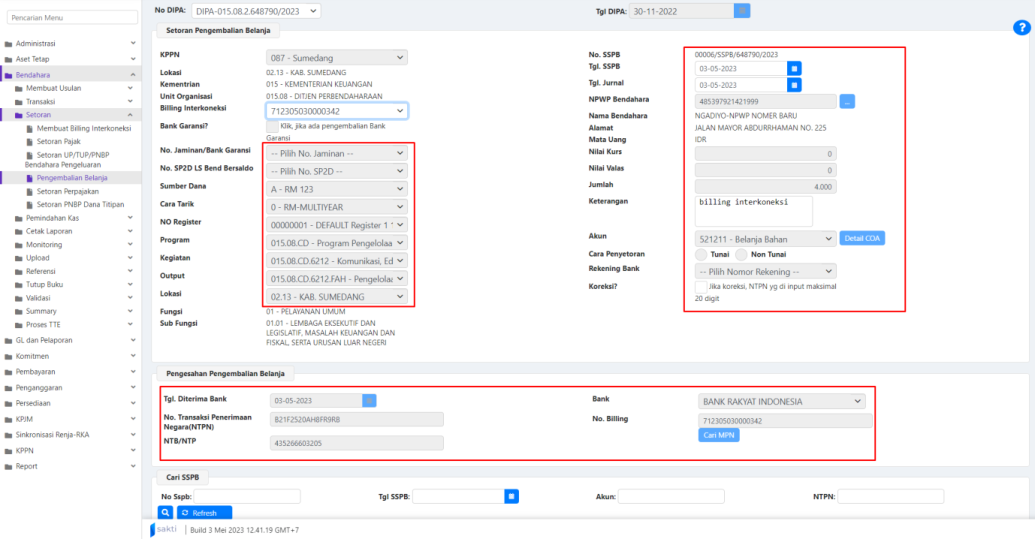This screenshot has width=1035, height=539.
Task: Click the Keterangan text area
Action: click(753, 210)
